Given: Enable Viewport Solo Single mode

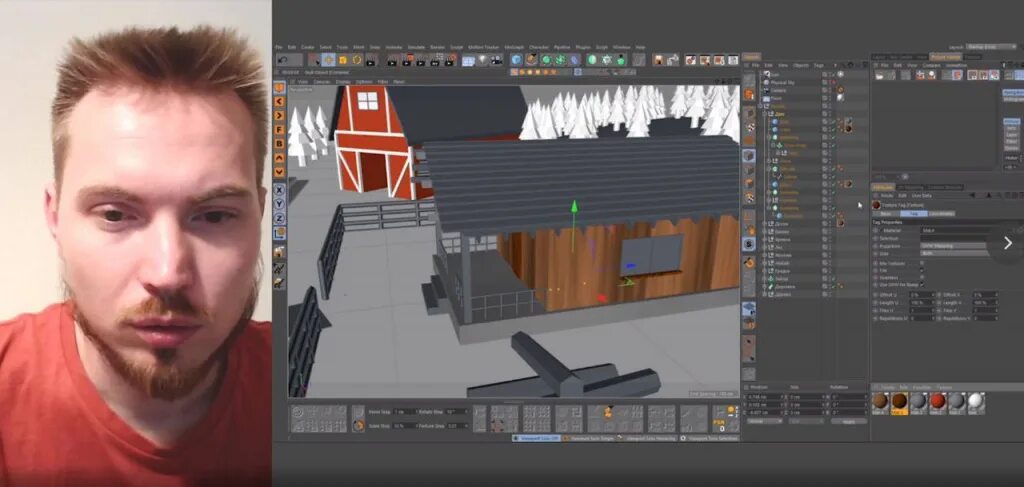Looking at the screenshot, I should coord(589,438).
